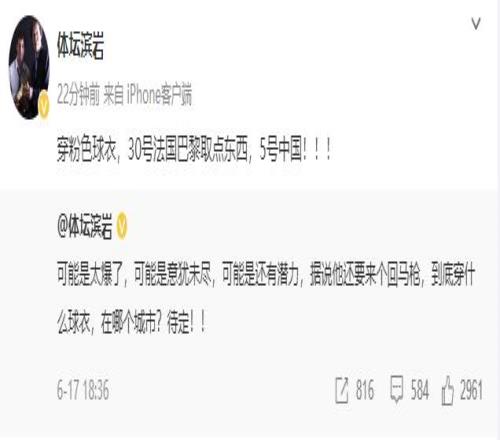
Task: Click the quoted post second line 么球衣
Action: point(132,323)
